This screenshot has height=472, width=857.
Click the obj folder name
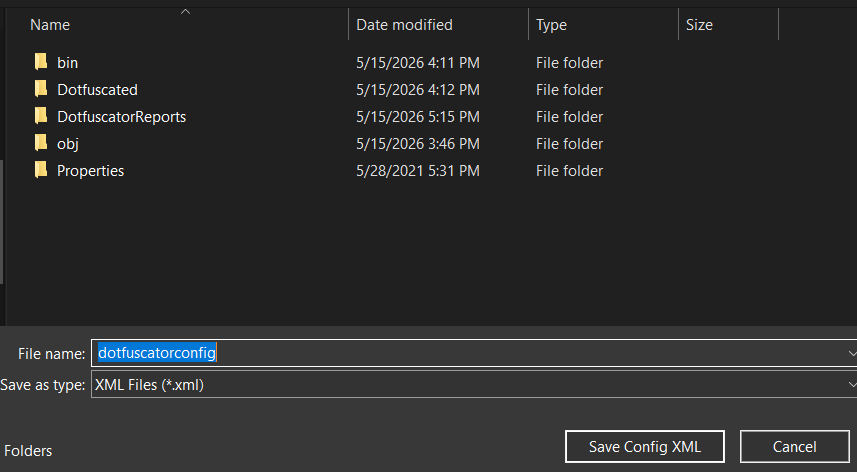[68, 144]
